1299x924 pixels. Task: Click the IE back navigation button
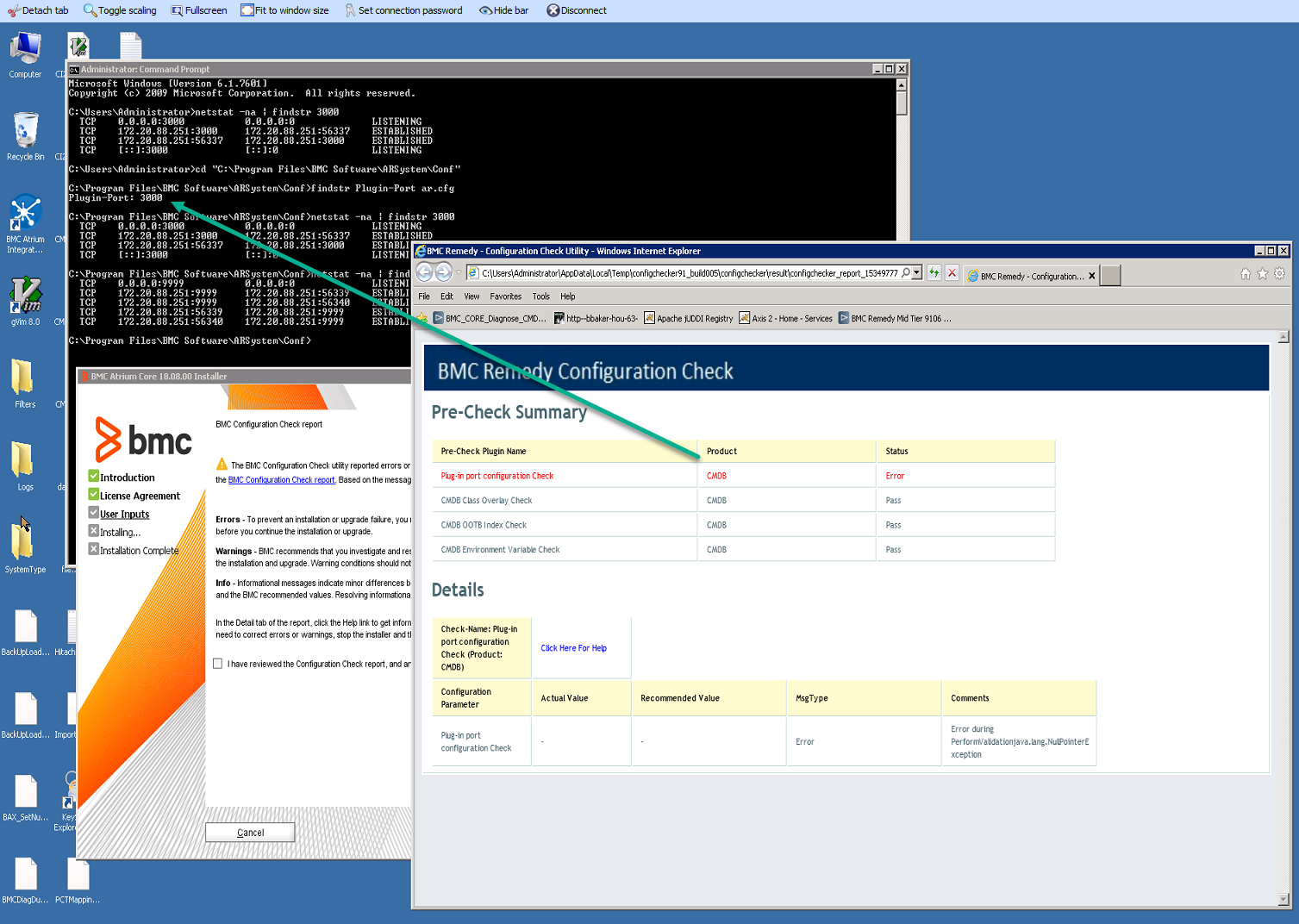click(424, 272)
